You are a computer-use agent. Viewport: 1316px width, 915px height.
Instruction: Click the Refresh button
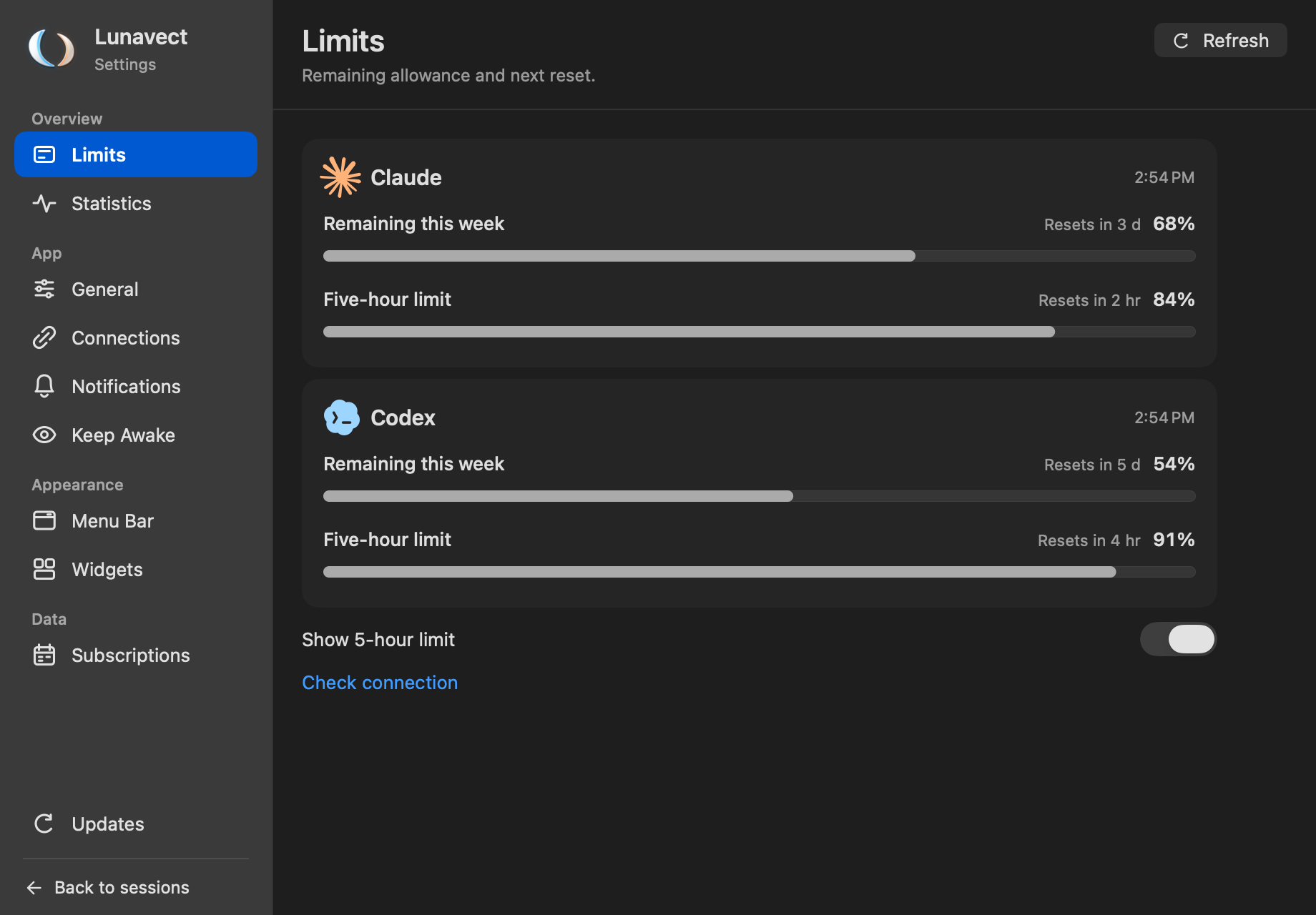tap(1220, 41)
